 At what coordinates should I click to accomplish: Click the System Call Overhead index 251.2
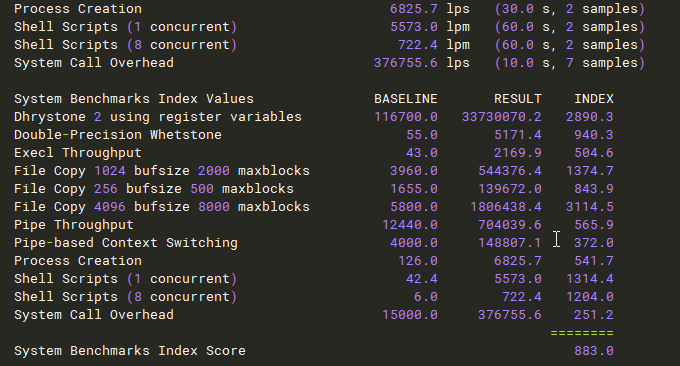click(x=594, y=315)
